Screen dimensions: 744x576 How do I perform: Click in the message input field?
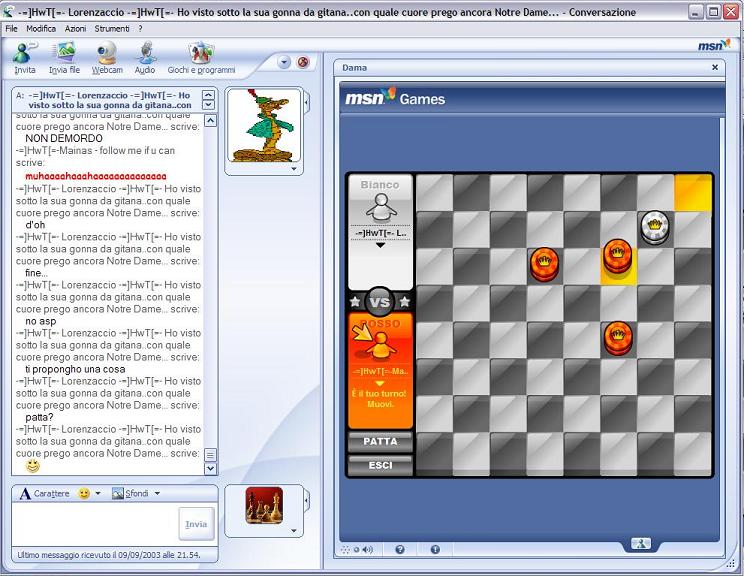click(95, 524)
